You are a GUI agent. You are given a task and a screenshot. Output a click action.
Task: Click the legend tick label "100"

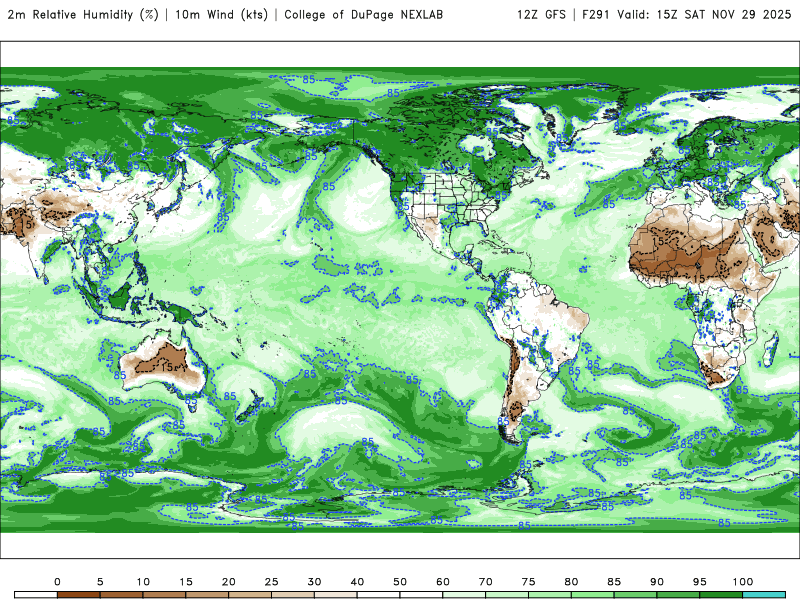click(743, 582)
